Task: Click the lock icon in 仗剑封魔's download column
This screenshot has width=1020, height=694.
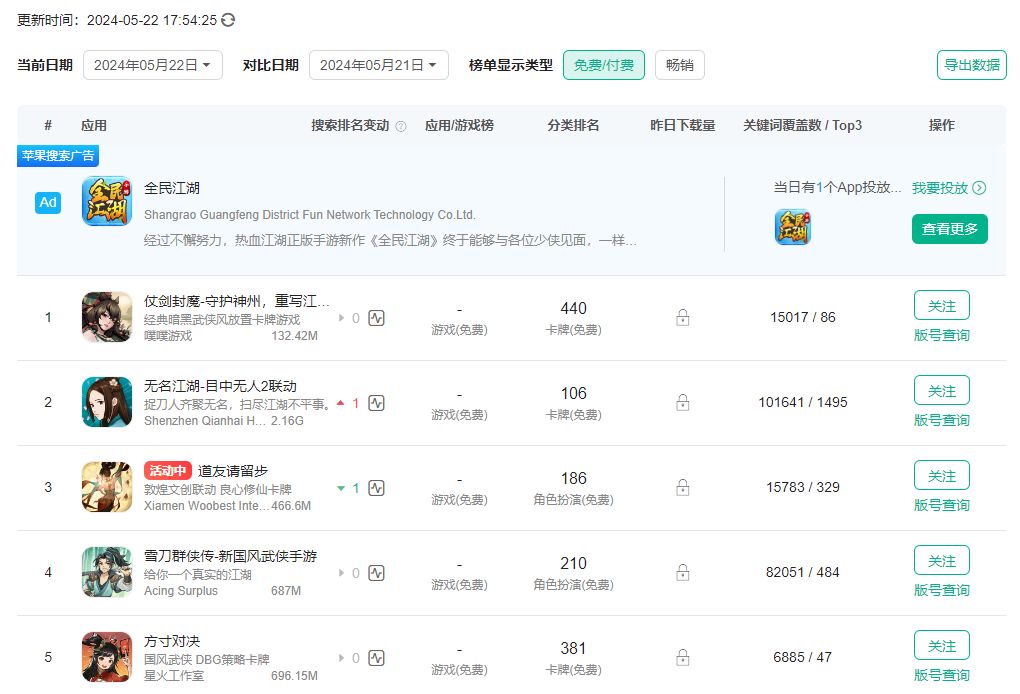Action: (682, 316)
